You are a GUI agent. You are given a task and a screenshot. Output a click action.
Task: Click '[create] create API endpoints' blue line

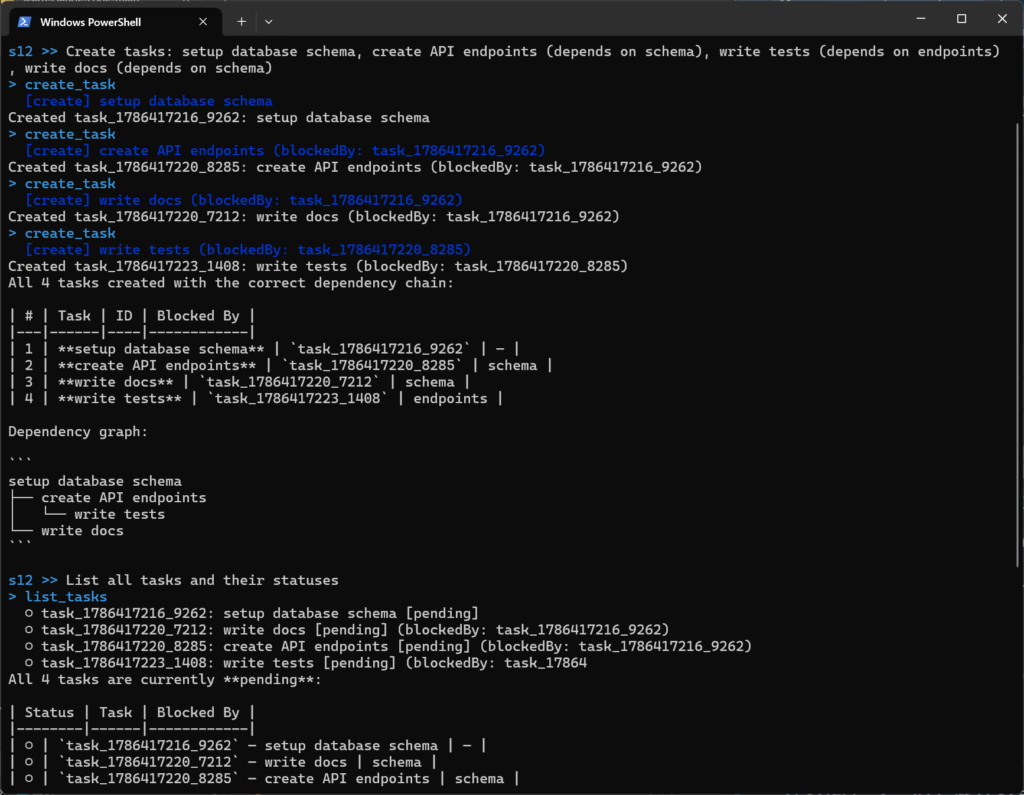[x=285, y=150]
